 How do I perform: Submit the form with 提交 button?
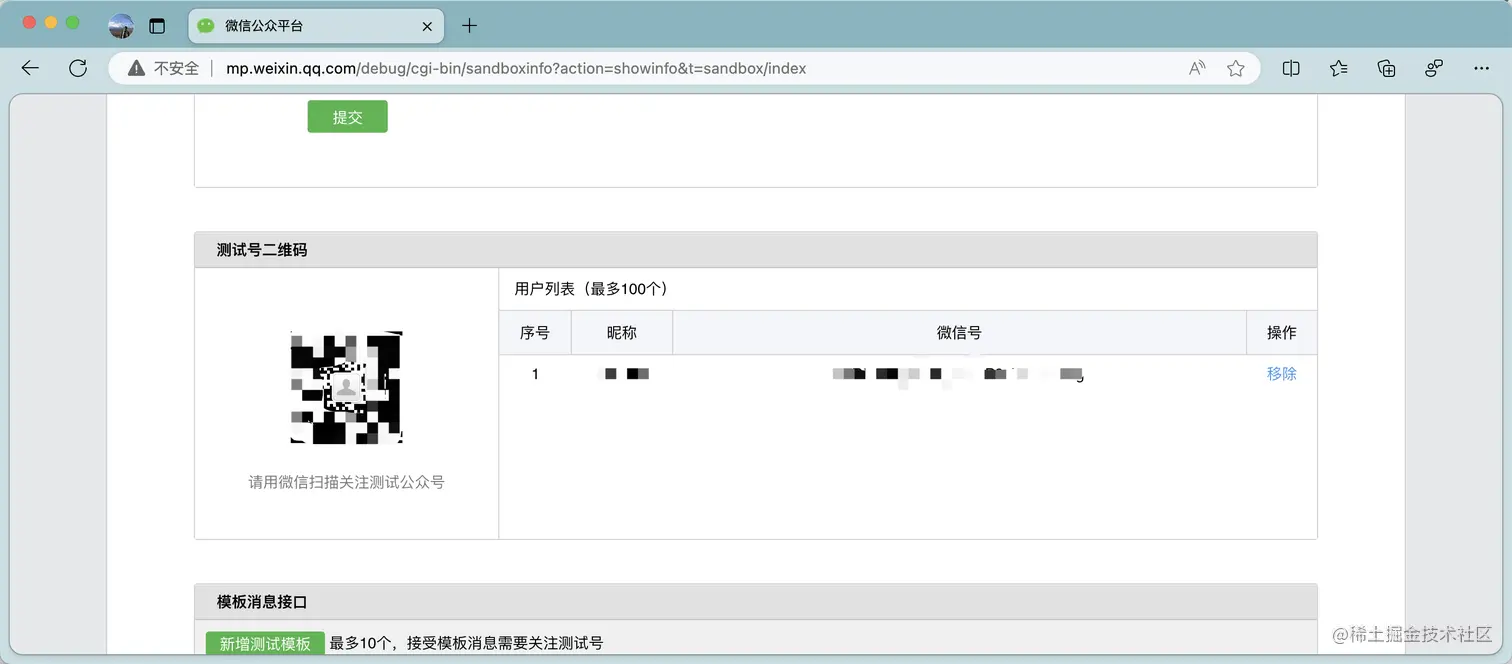tap(347, 116)
